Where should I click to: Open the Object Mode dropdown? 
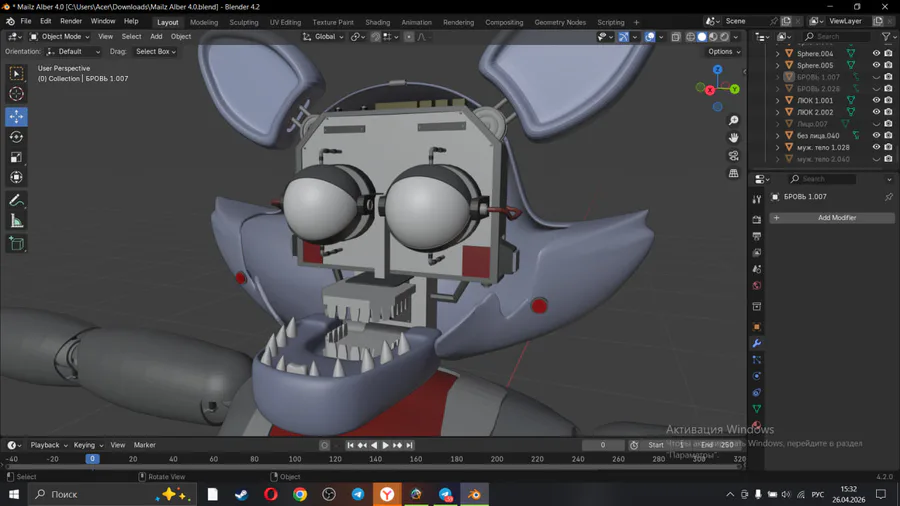60,37
